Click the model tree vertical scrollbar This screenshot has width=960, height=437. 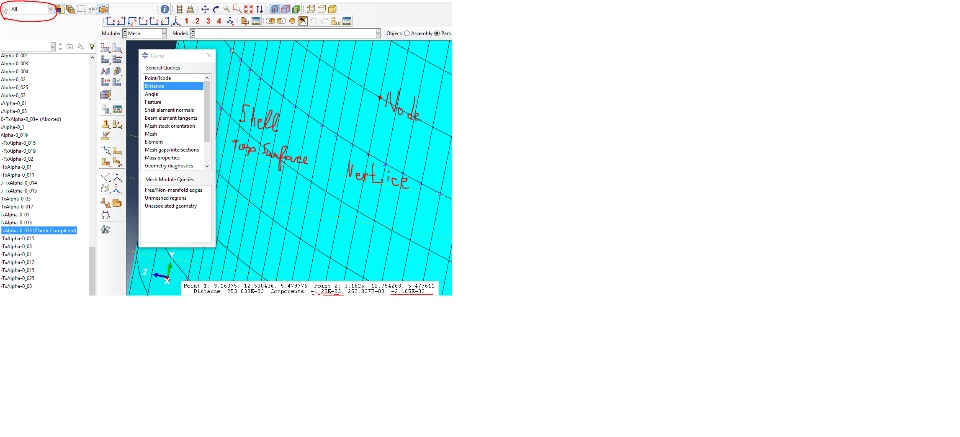[x=92, y=271]
